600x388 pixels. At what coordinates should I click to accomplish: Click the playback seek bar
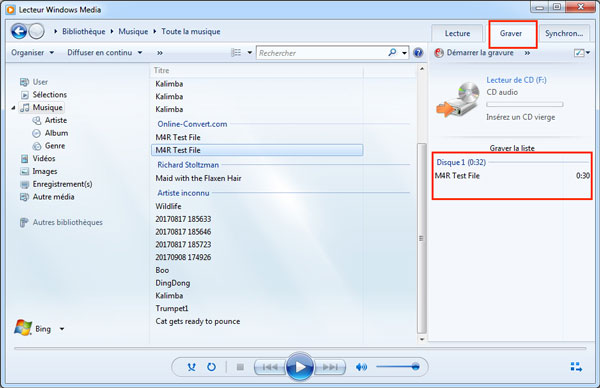300,348
